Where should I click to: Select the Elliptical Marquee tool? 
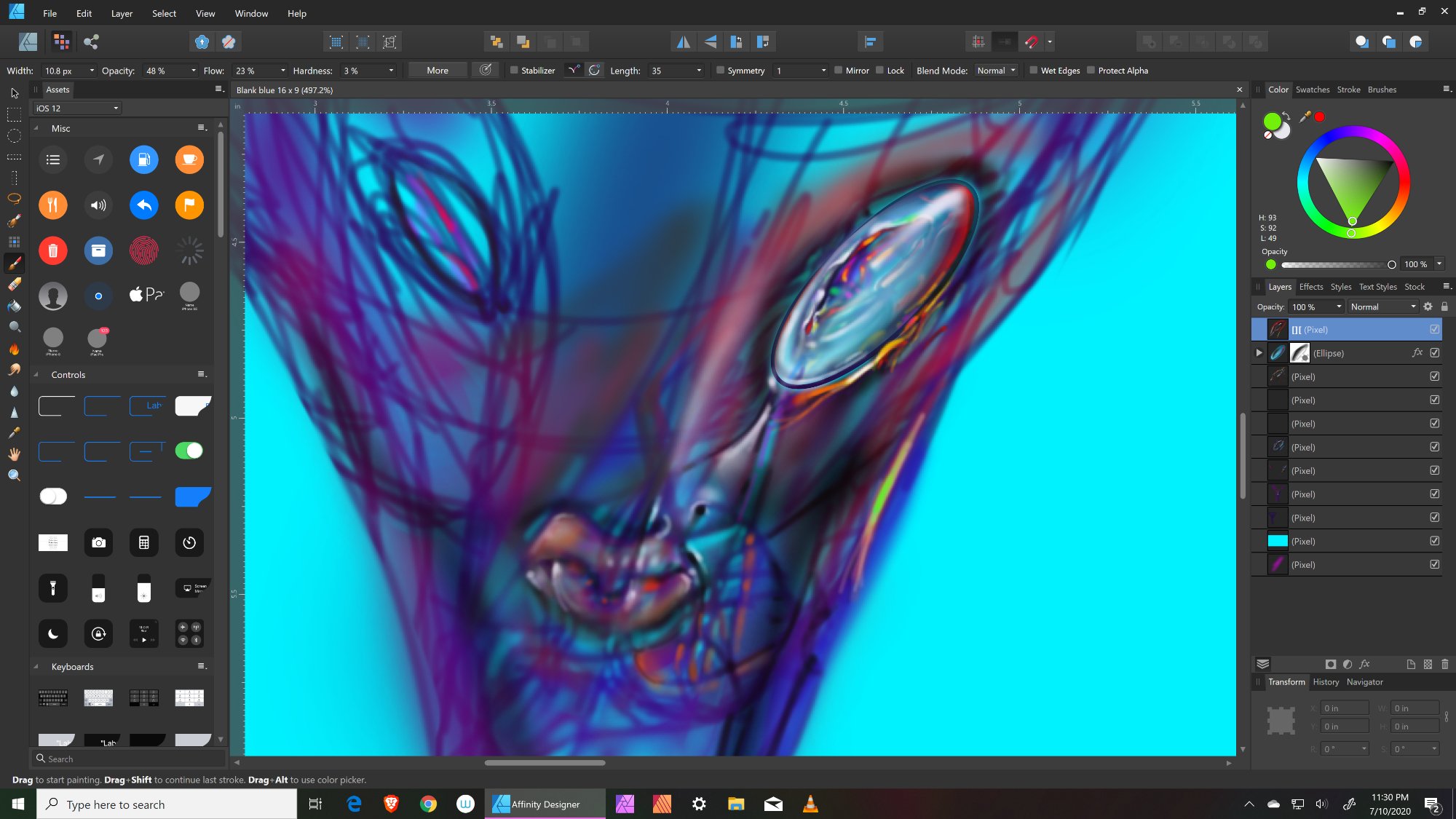pos(15,136)
